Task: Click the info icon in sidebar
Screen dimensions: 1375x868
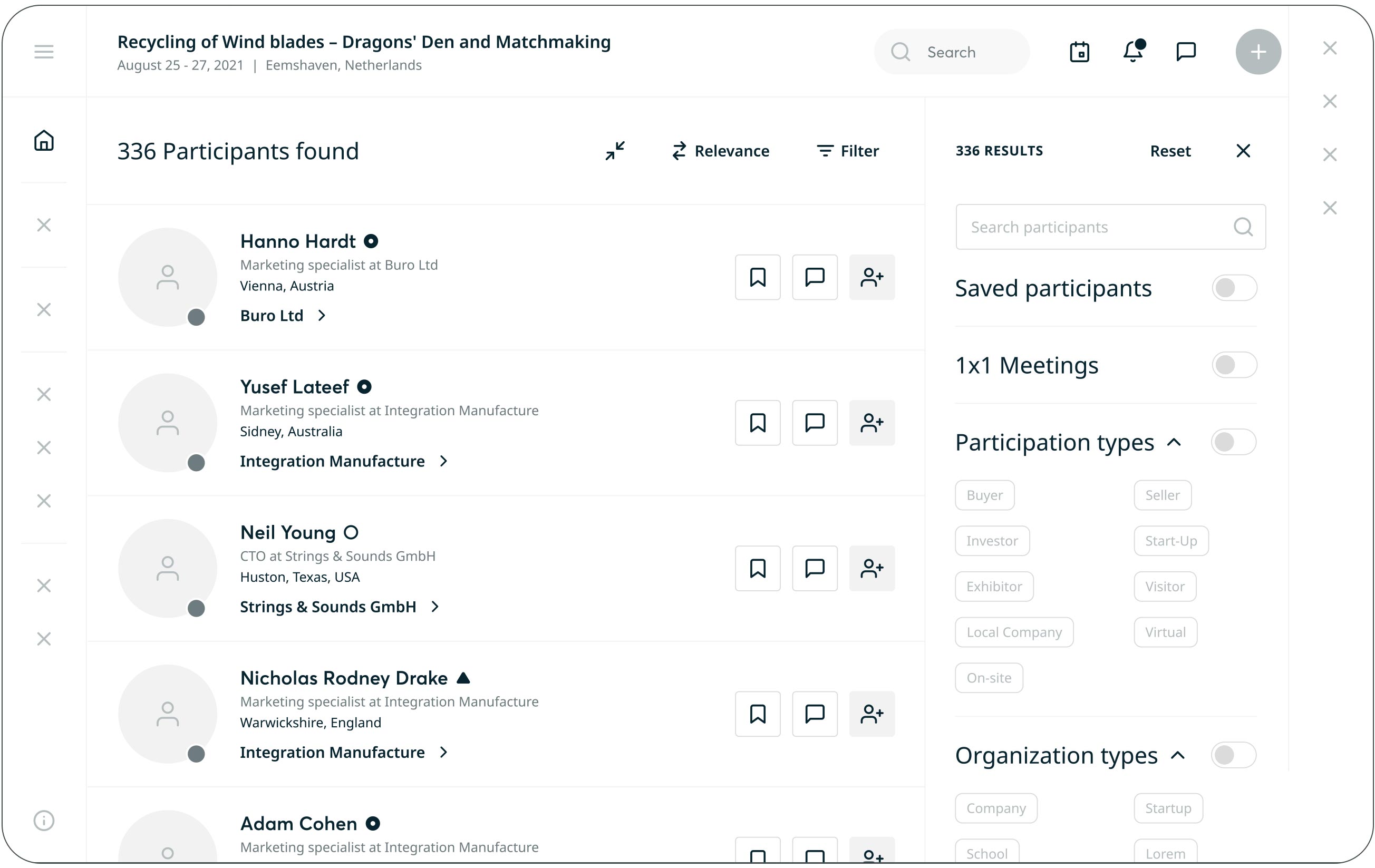Action: (x=44, y=821)
